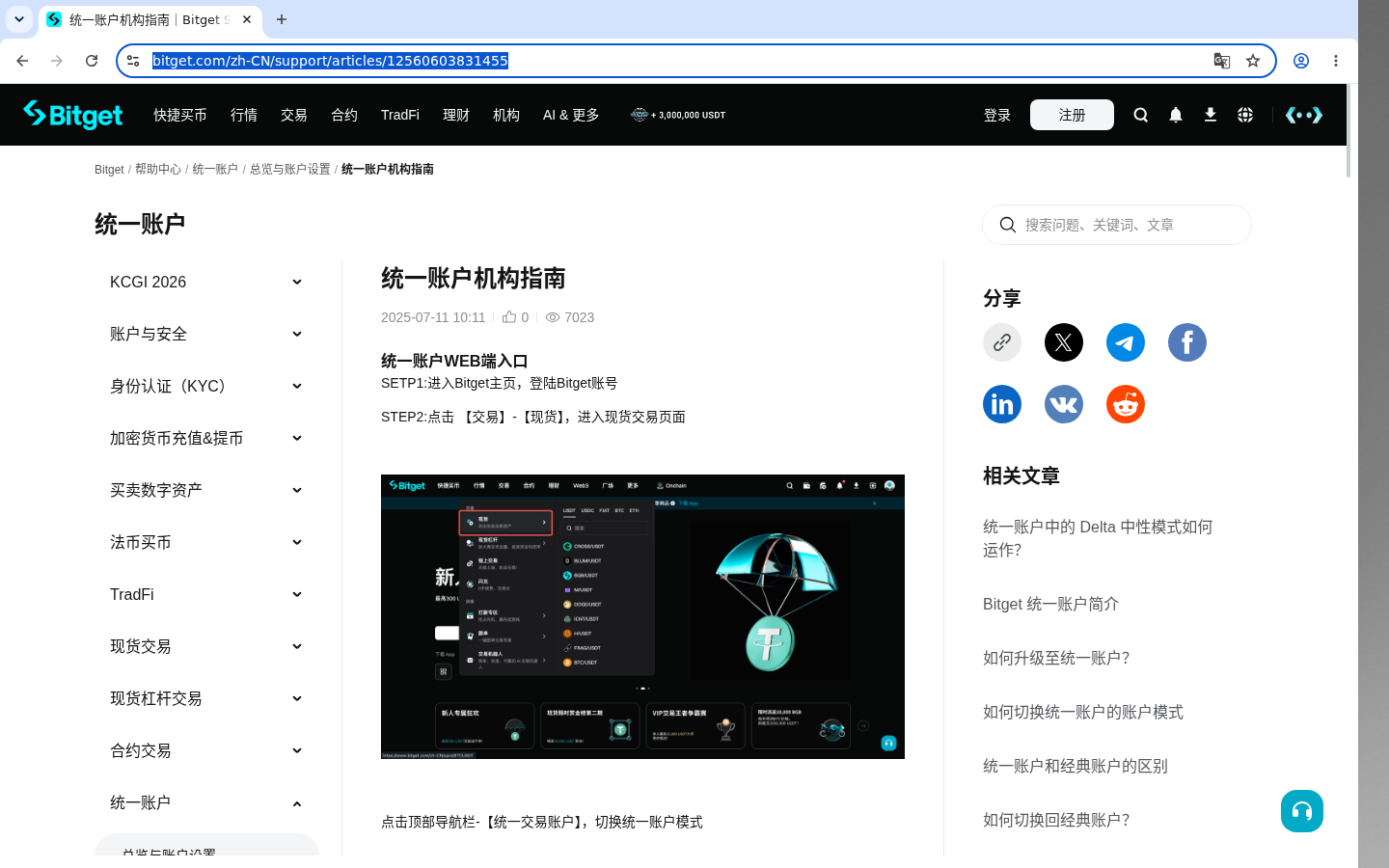Click the page vertical scrollbar
Screen dimensions: 1389x868
click(1348, 130)
